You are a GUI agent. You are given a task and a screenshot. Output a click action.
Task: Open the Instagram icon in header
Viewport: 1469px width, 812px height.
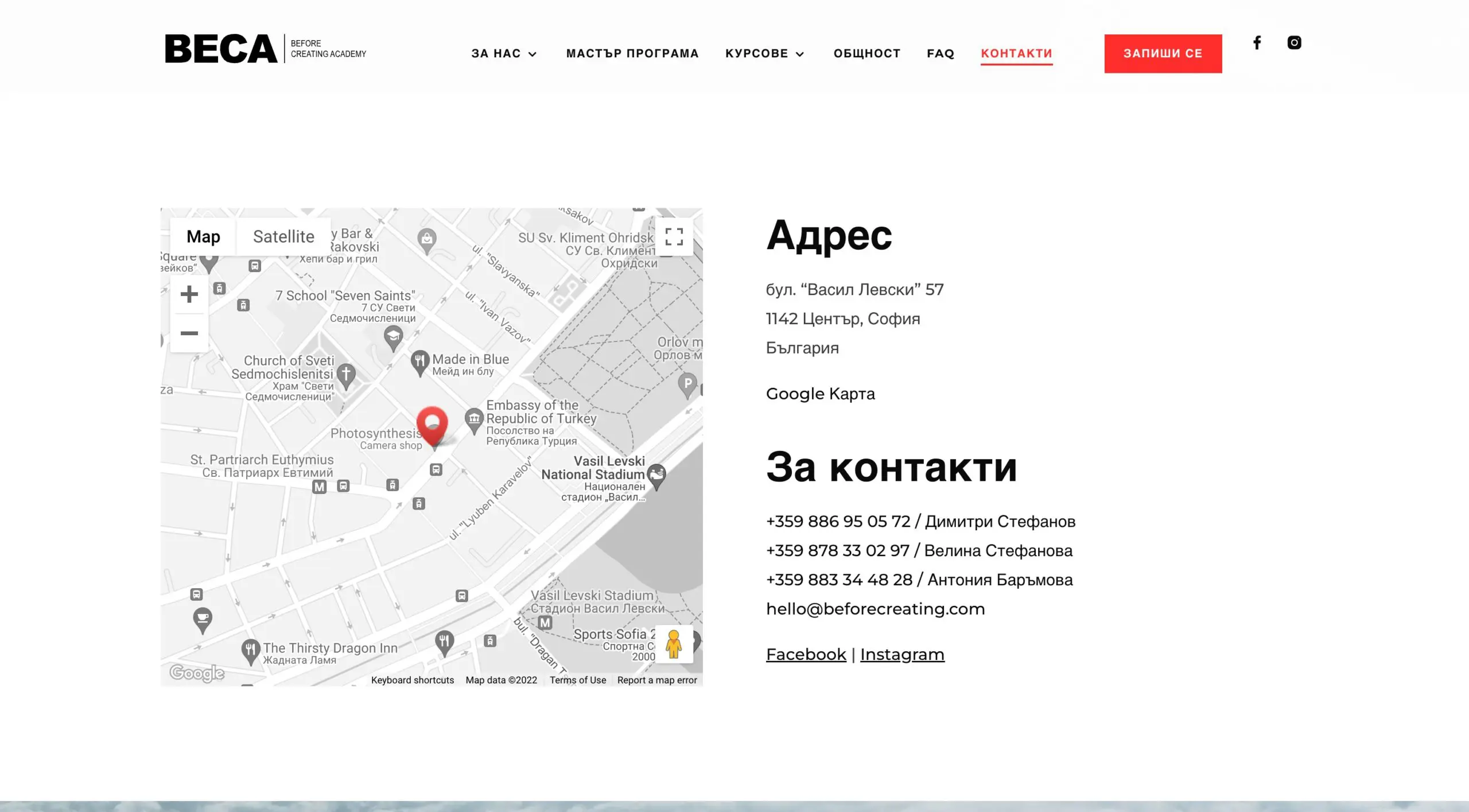click(x=1294, y=42)
